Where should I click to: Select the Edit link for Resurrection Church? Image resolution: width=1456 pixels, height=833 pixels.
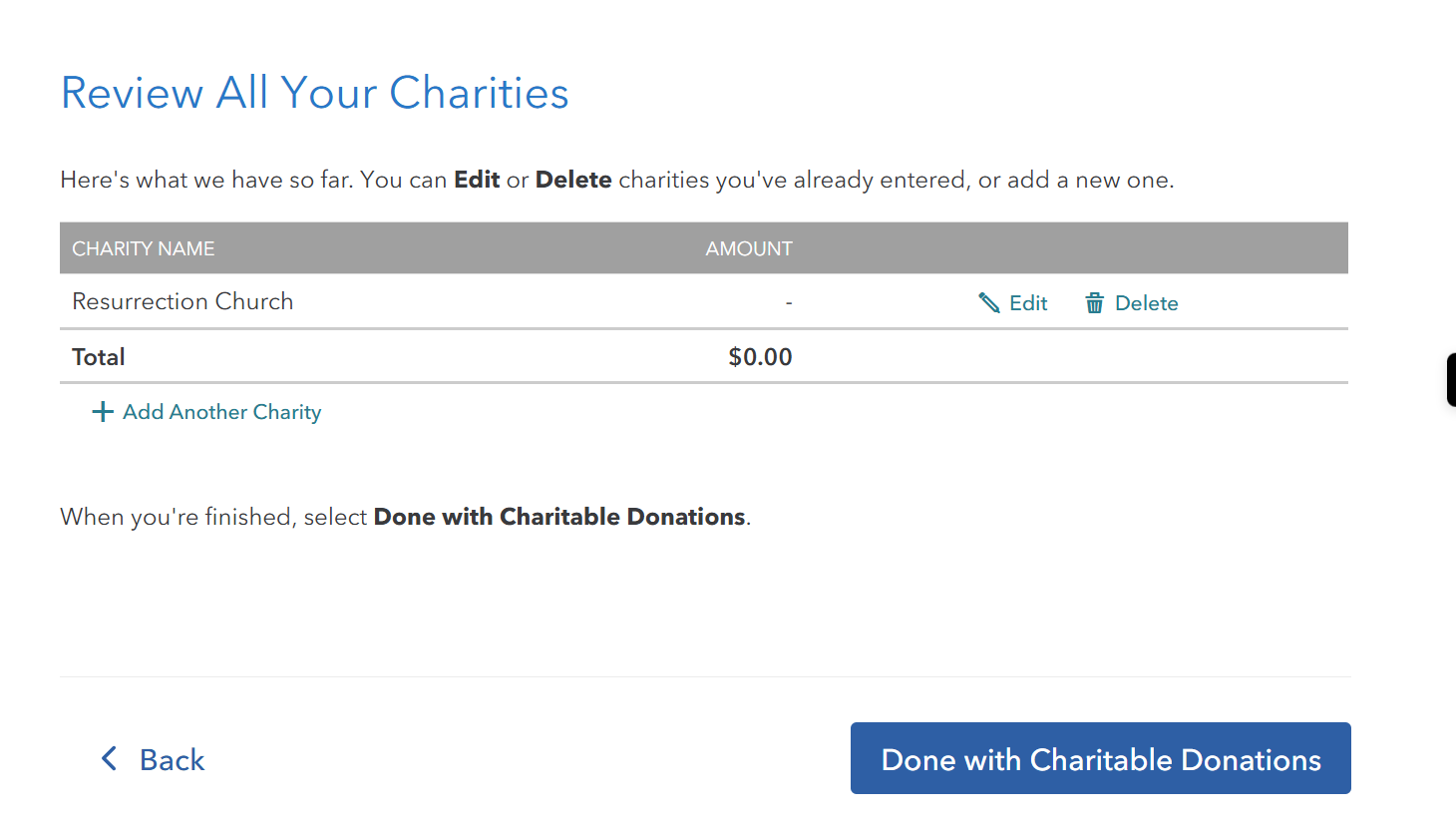coord(1028,303)
